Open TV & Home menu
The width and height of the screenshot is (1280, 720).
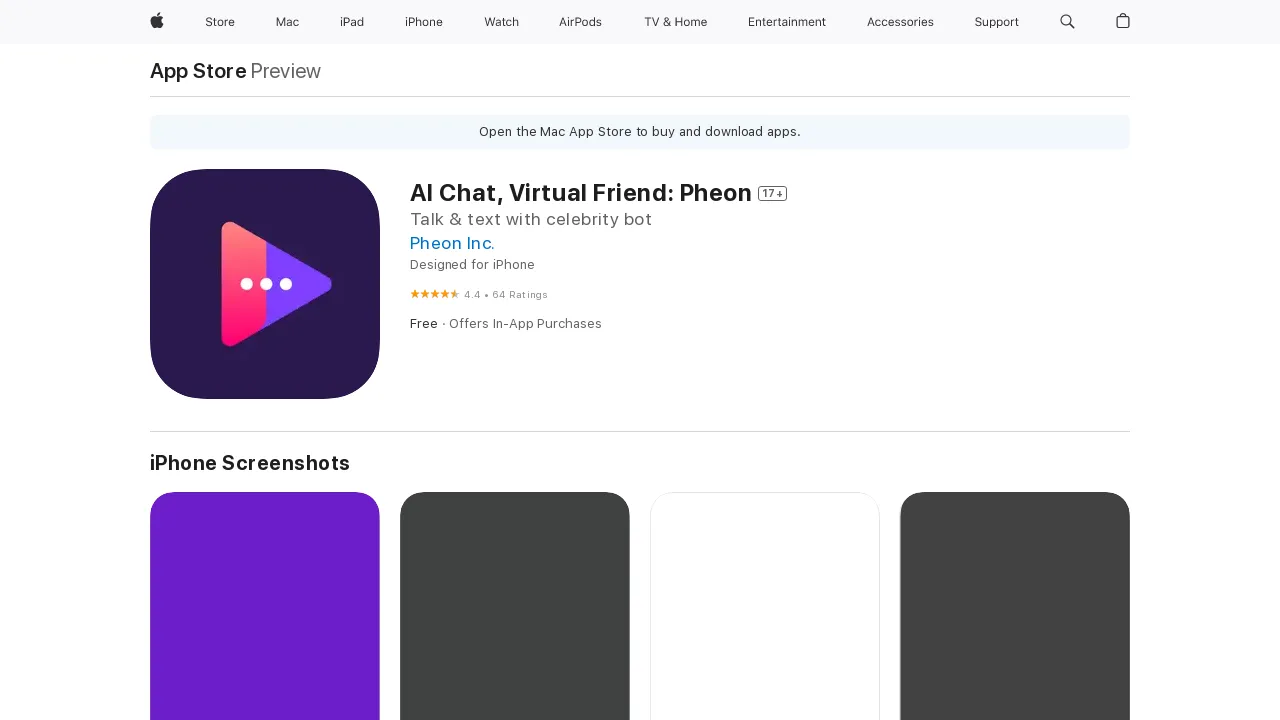(675, 22)
